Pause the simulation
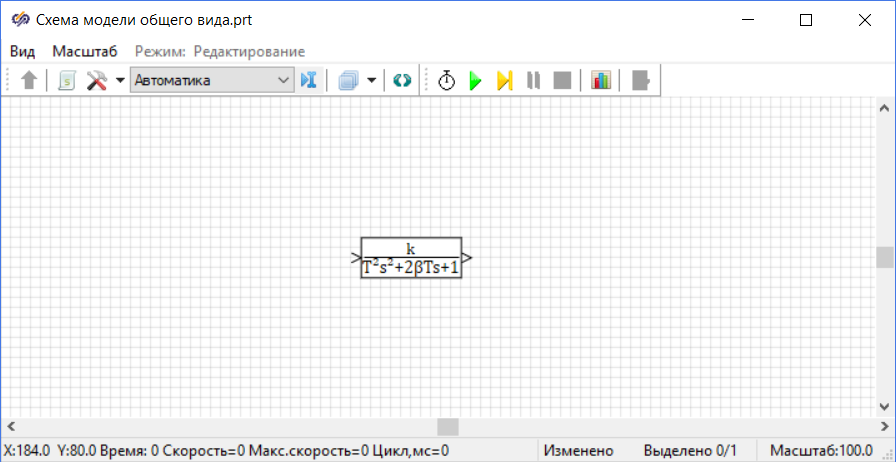 [534, 81]
